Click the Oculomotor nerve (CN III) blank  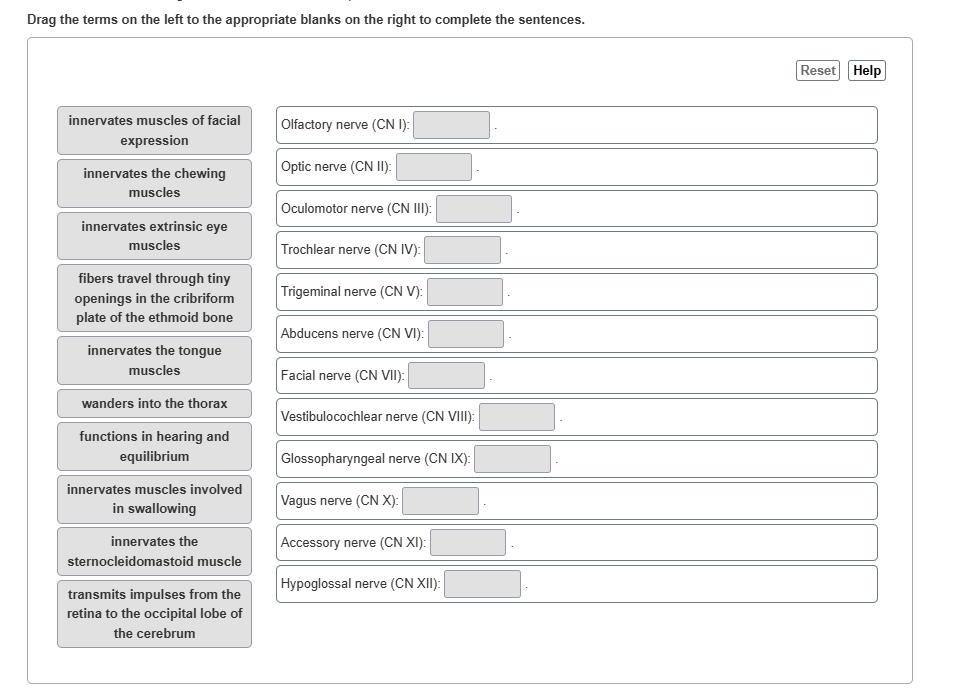point(474,209)
